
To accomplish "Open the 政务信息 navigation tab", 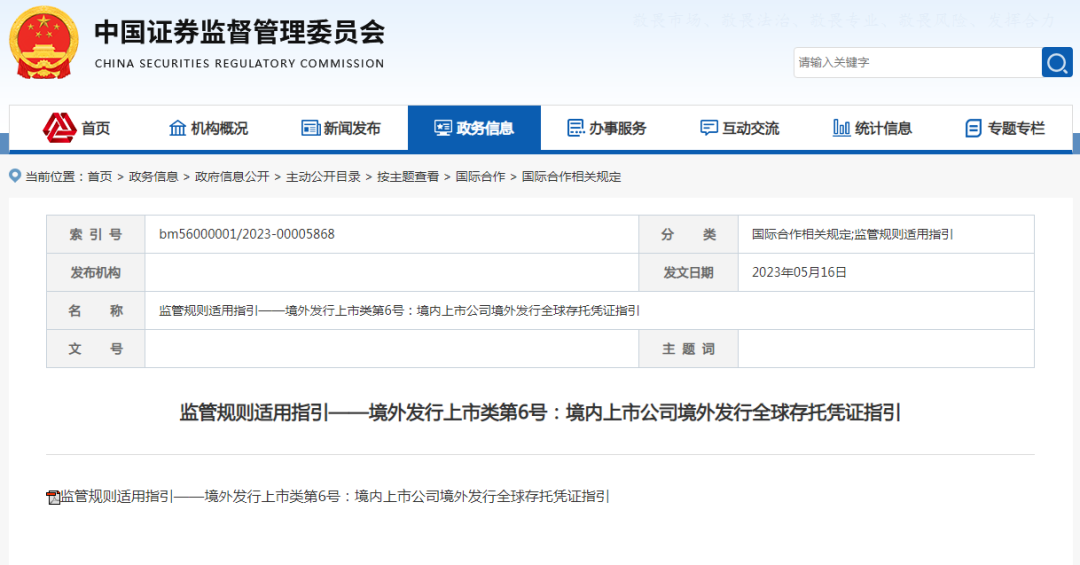I will (x=474, y=128).
